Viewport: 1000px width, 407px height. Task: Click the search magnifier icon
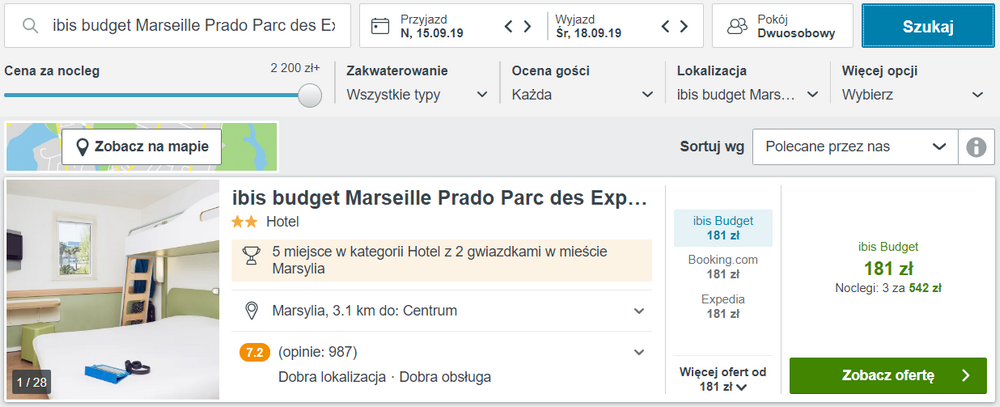pos(30,26)
